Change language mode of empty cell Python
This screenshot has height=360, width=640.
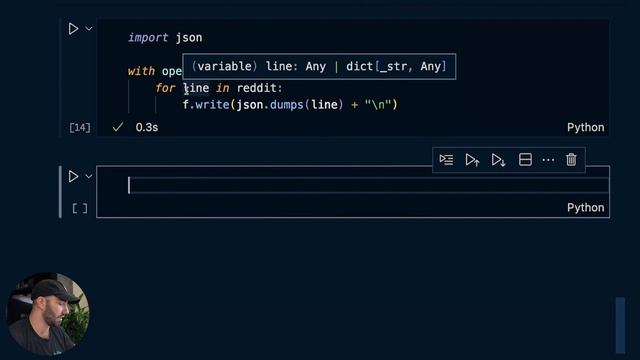tap(585, 208)
